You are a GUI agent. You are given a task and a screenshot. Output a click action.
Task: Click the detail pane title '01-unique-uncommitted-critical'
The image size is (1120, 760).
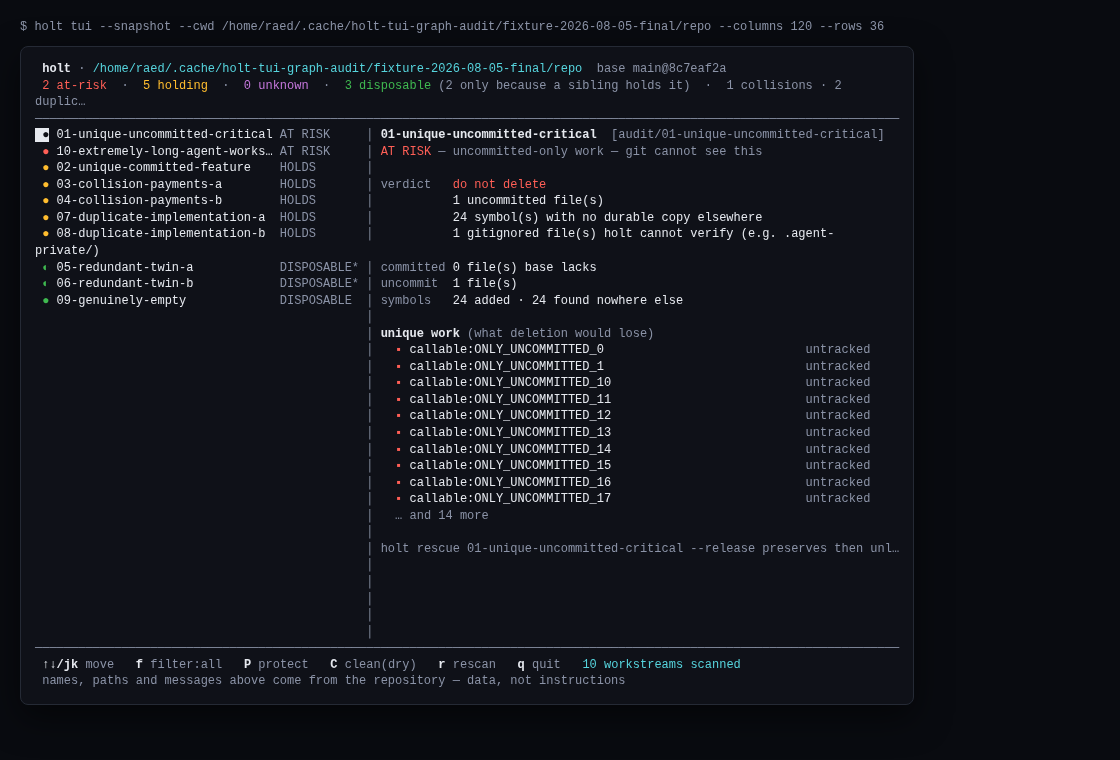[x=489, y=134]
